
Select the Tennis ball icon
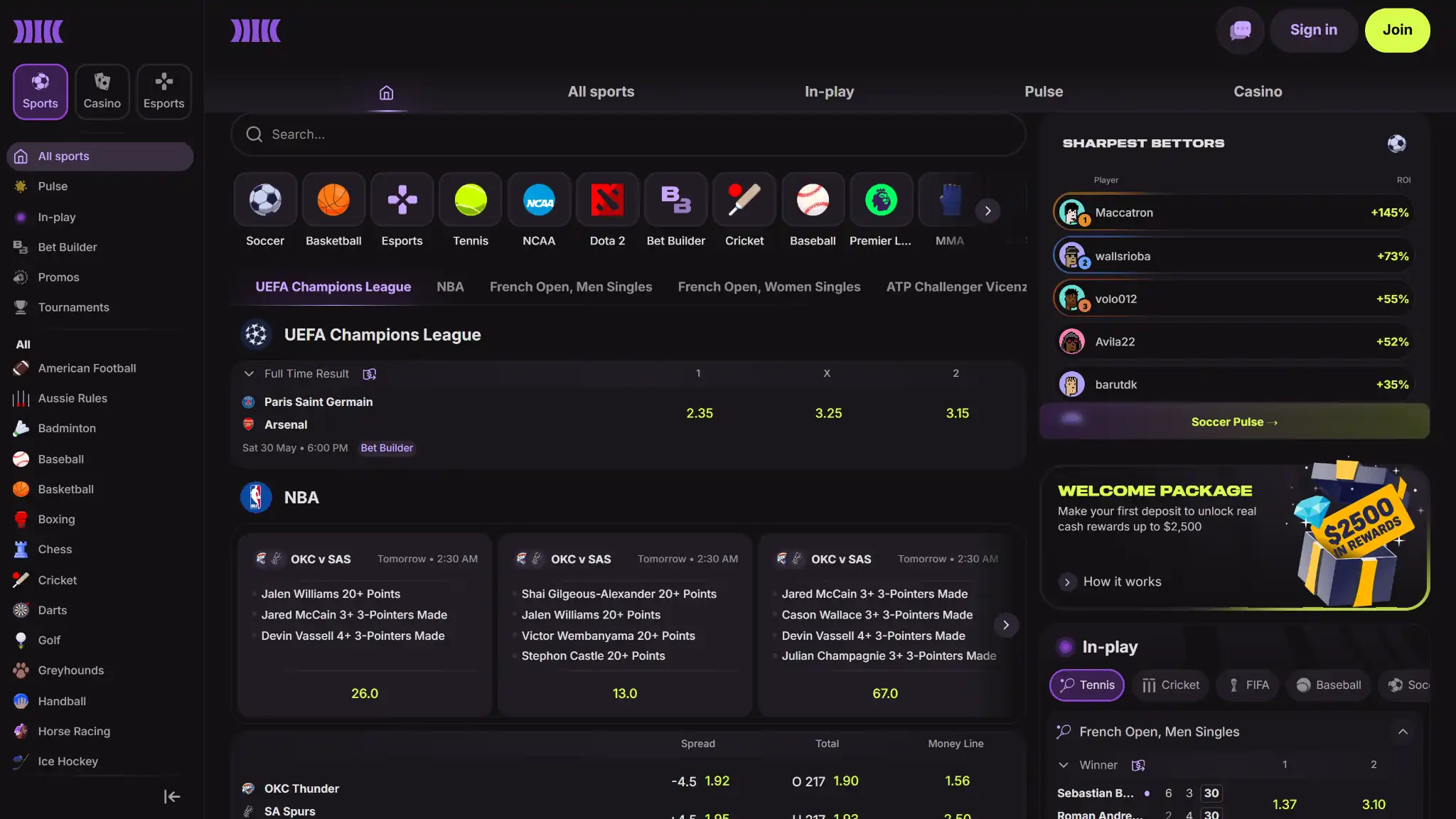click(471, 200)
